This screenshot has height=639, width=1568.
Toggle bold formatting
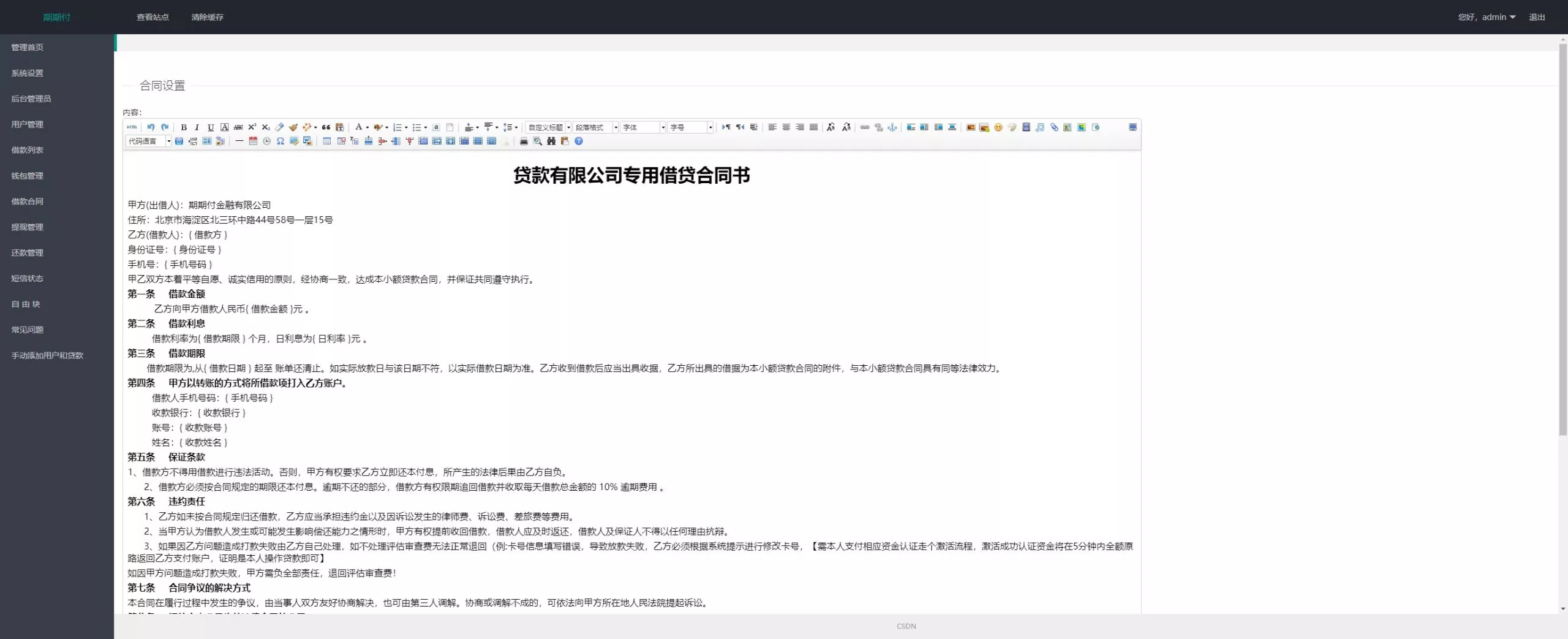[x=184, y=127]
